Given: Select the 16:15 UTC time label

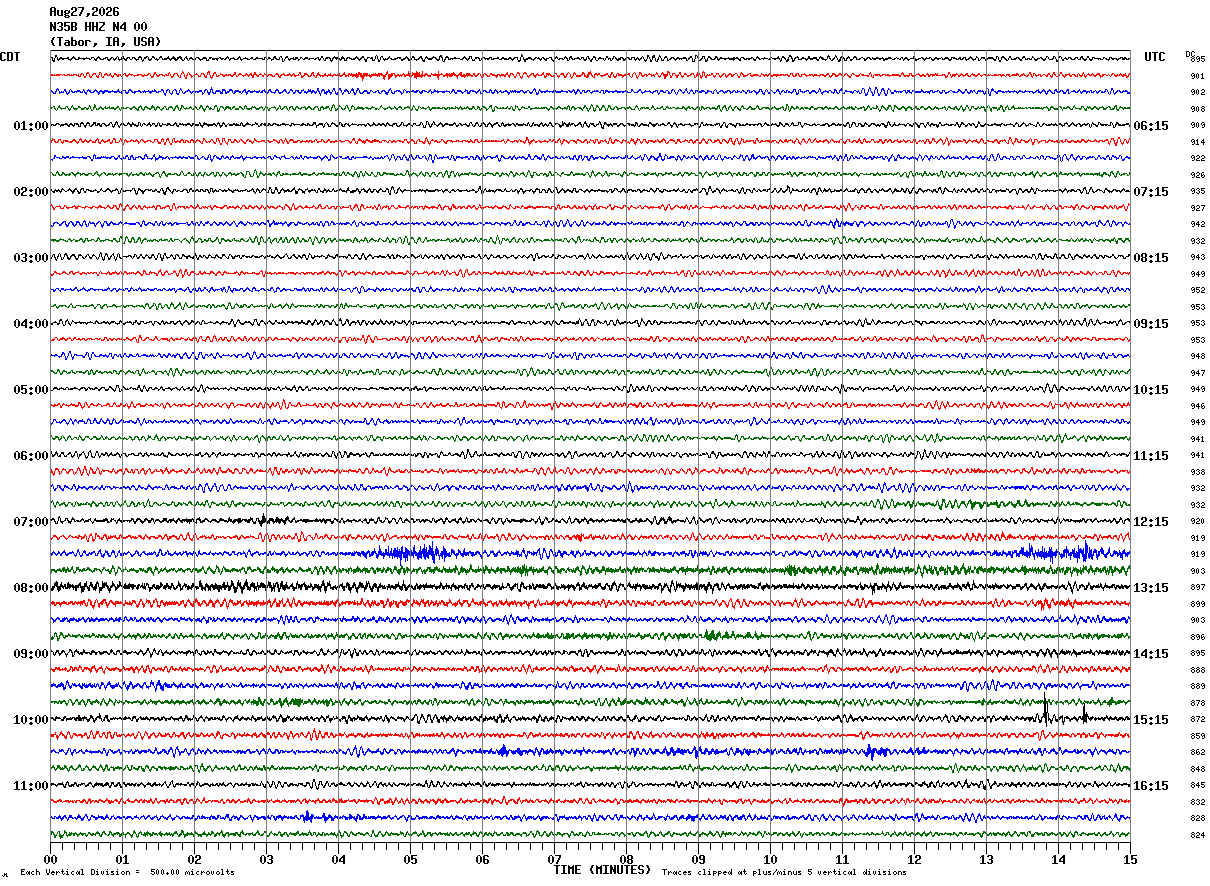Looking at the screenshot, I should 1151,786.
